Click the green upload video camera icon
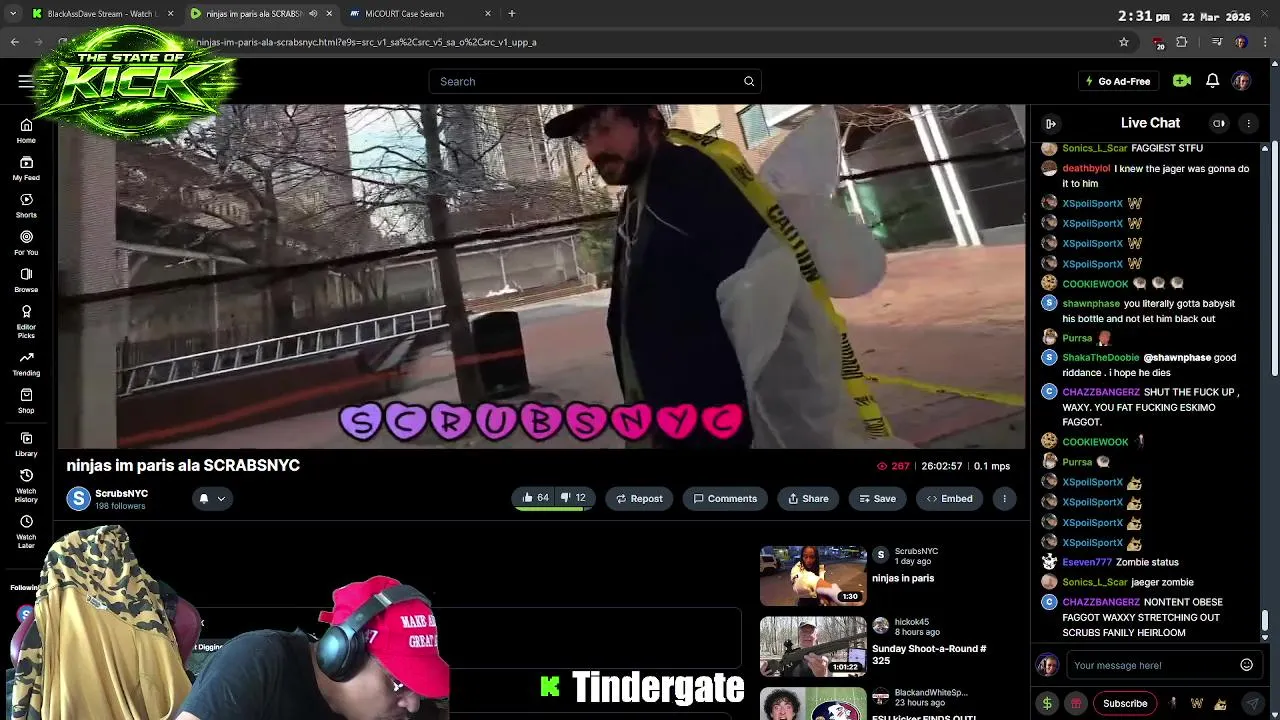The height and width of the screenshot is (720, 1280). pos(1182,81)
